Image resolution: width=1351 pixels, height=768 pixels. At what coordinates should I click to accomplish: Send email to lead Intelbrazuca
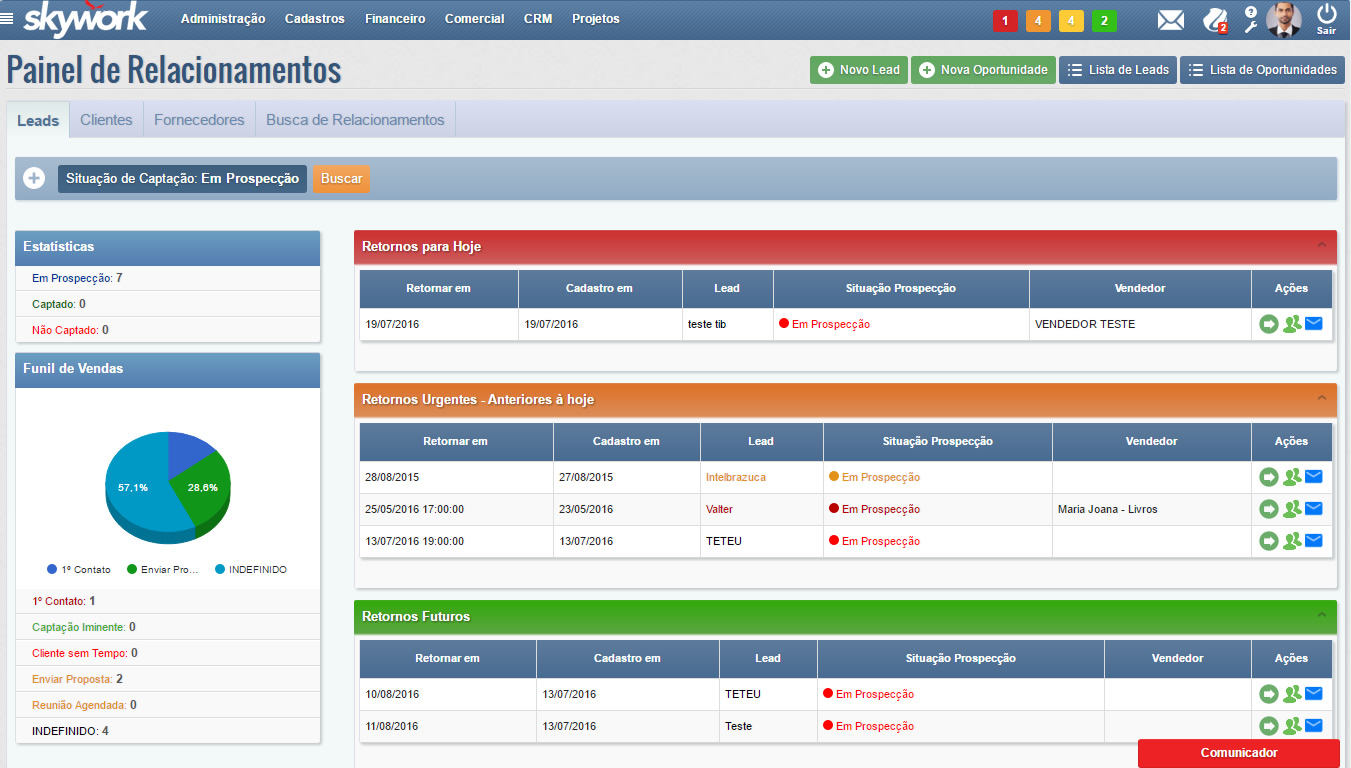point(1314,477)
